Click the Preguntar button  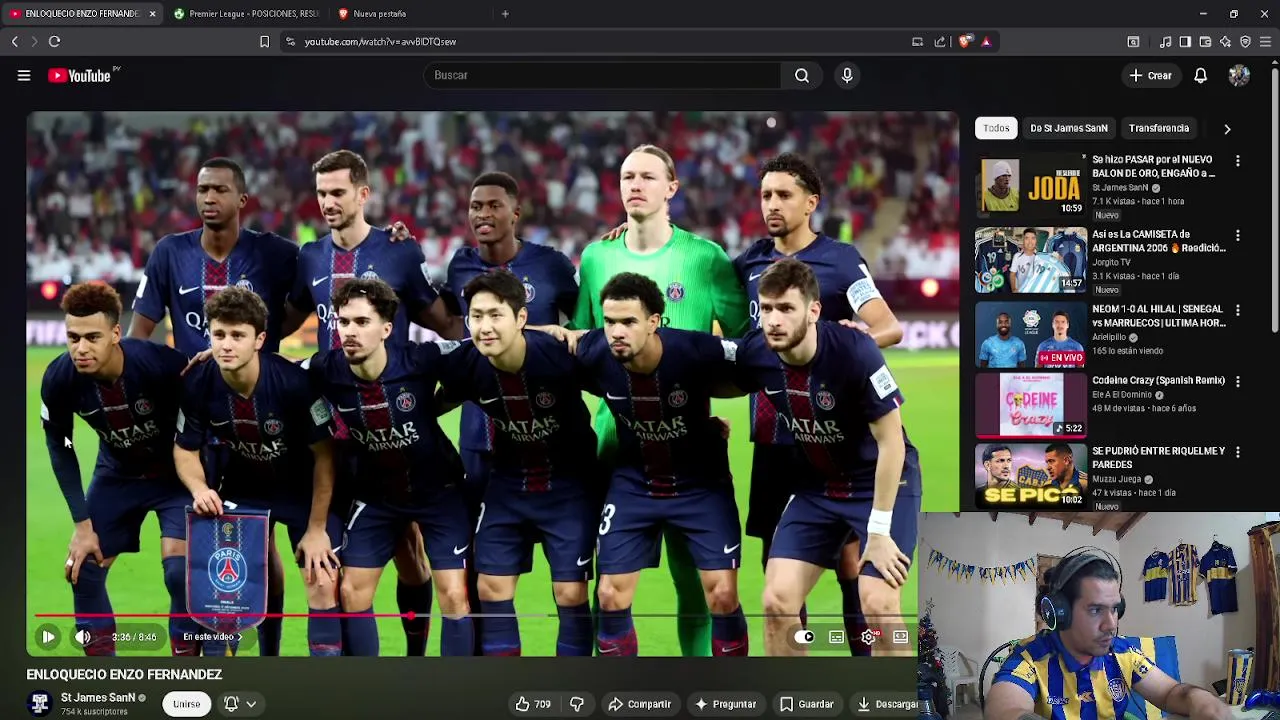(725, 704)
